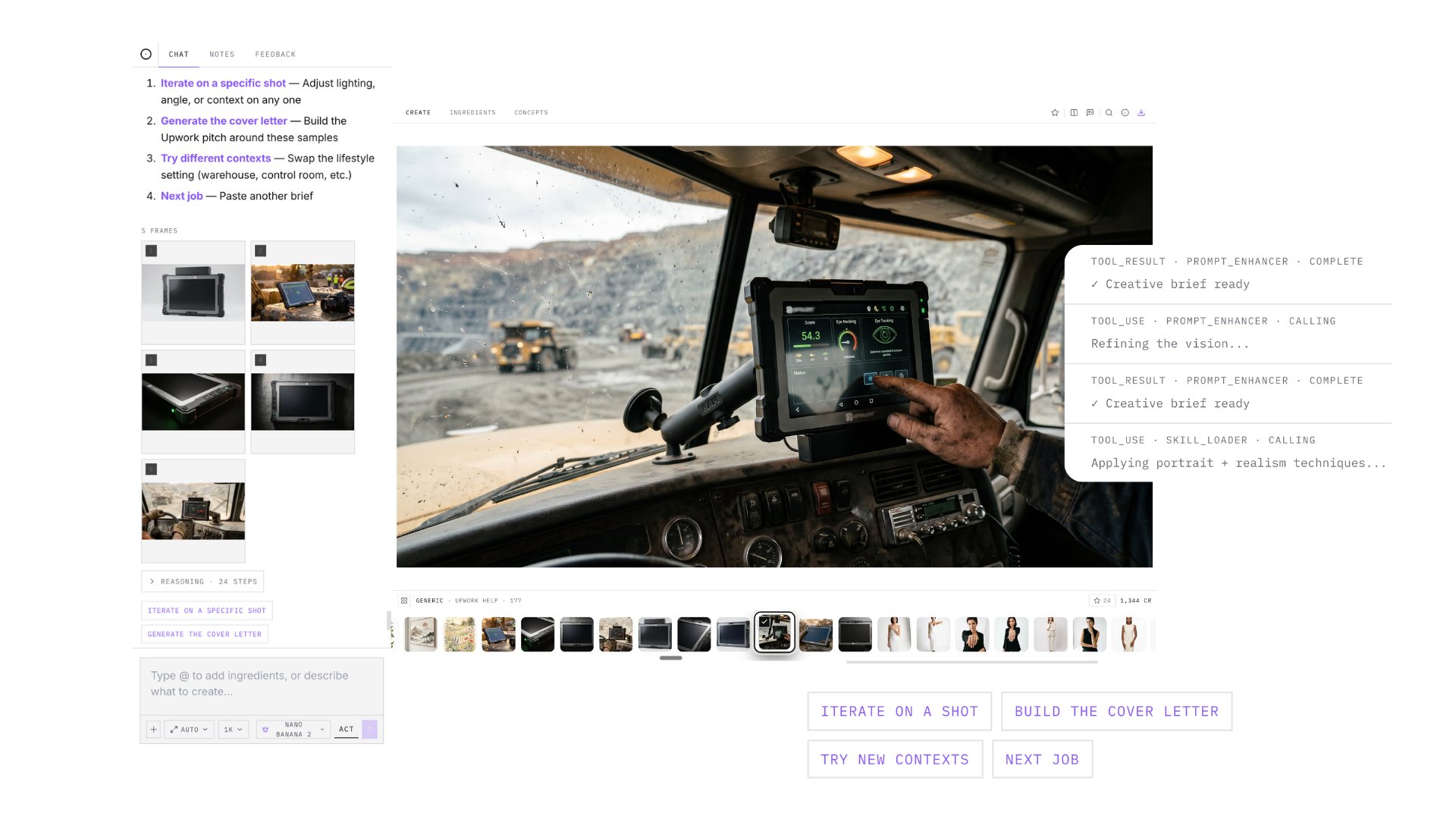
Task: Click the UPWORK HELP label in filmstrip header
Action: pyautogui.click(x=476, y=601)
